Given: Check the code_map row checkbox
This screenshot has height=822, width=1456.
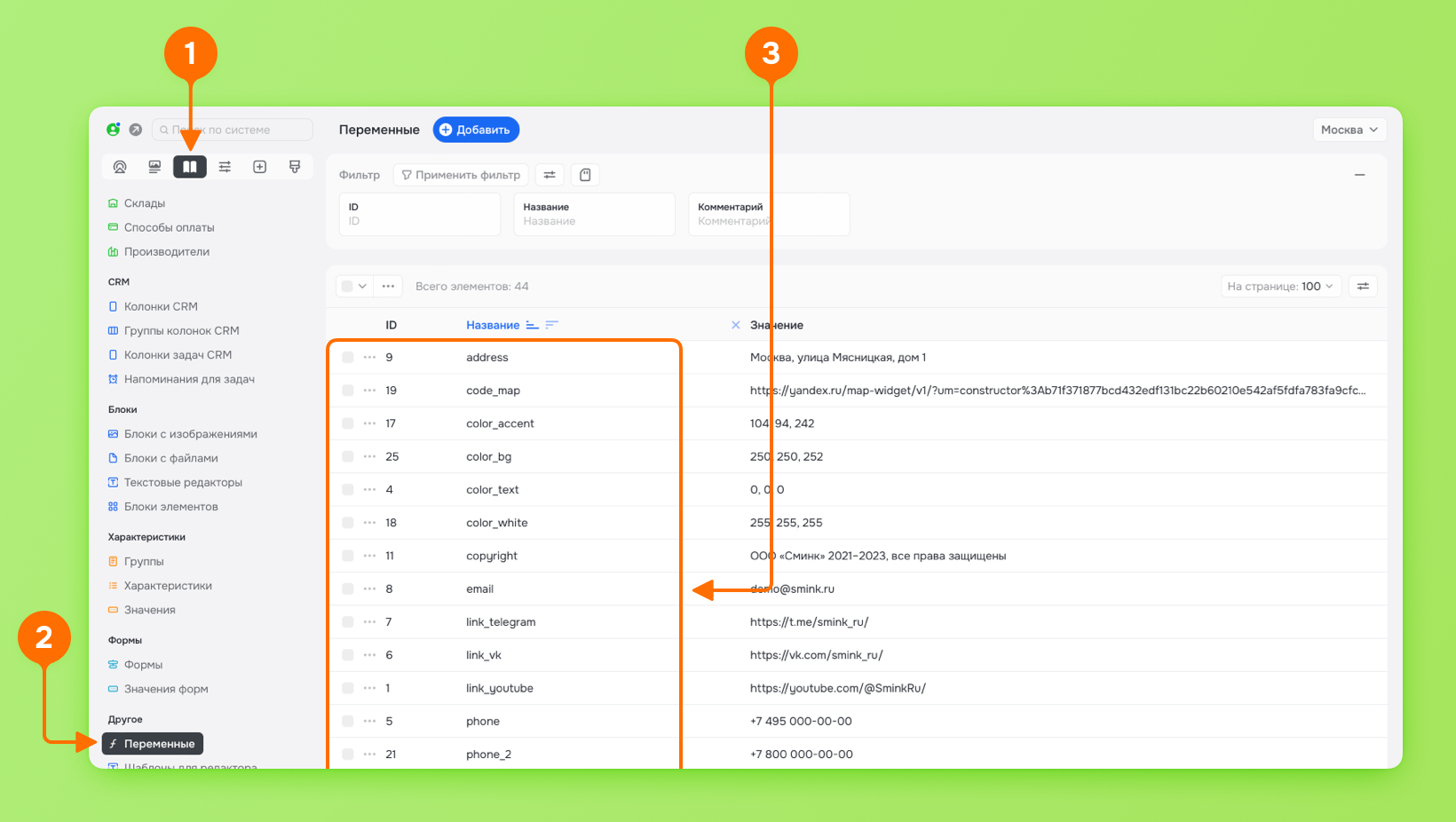Looking at the screenshot, I should (x=347, y=391).
